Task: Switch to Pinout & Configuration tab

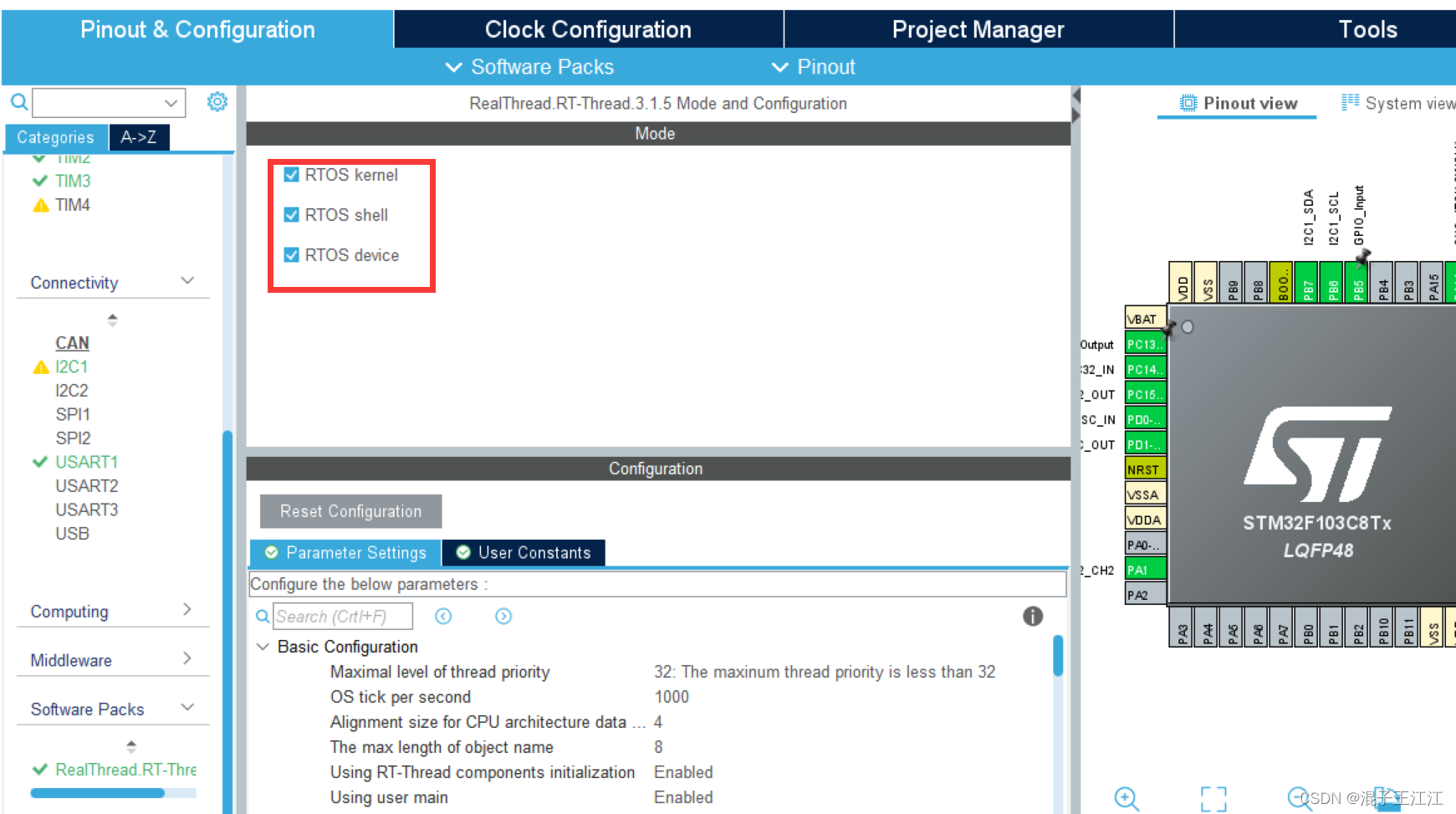Action: tap(197, 29)
